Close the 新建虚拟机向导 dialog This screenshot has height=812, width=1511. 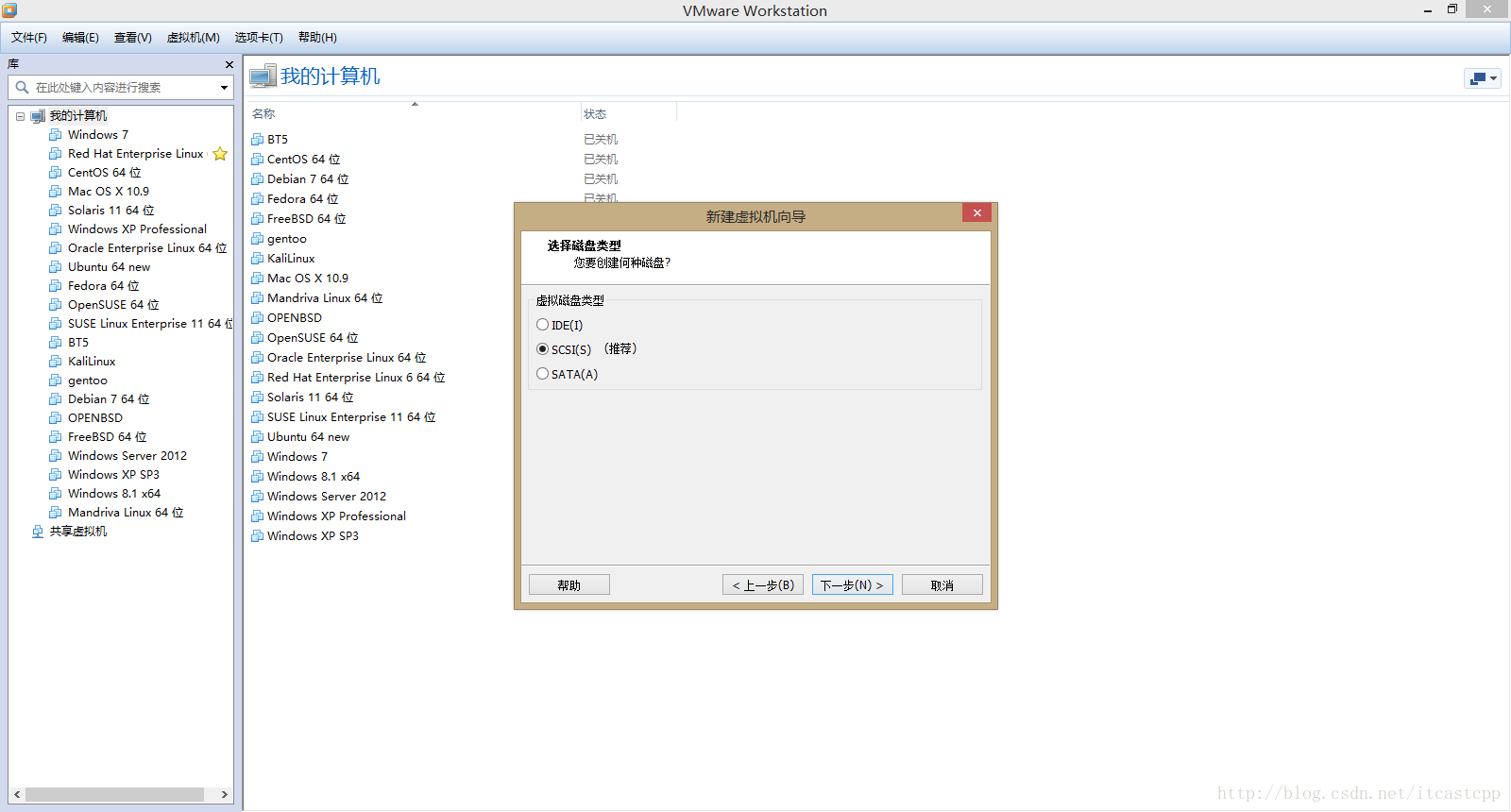(x=977, y=213)
